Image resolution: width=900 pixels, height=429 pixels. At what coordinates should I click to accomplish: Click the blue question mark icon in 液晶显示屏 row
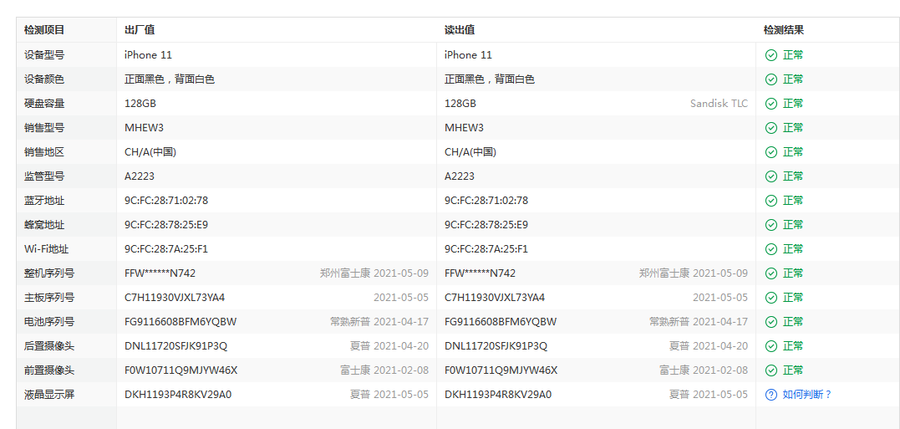771,395
